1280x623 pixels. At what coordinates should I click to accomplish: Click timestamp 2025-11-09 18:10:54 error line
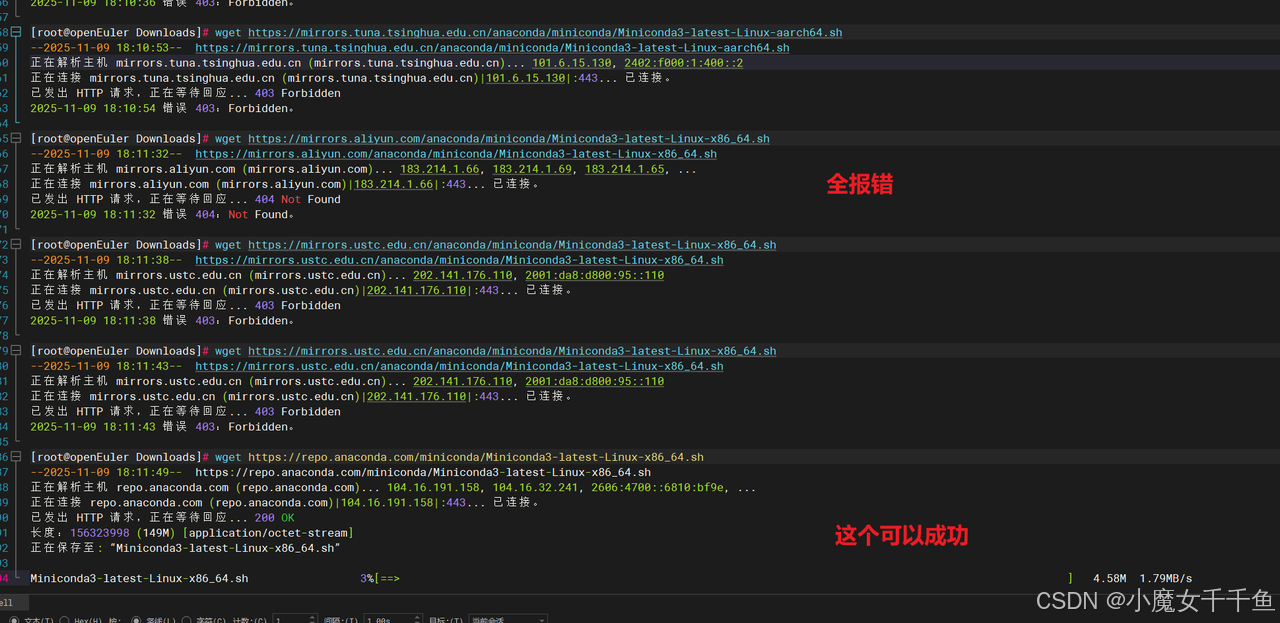[162, 109]
